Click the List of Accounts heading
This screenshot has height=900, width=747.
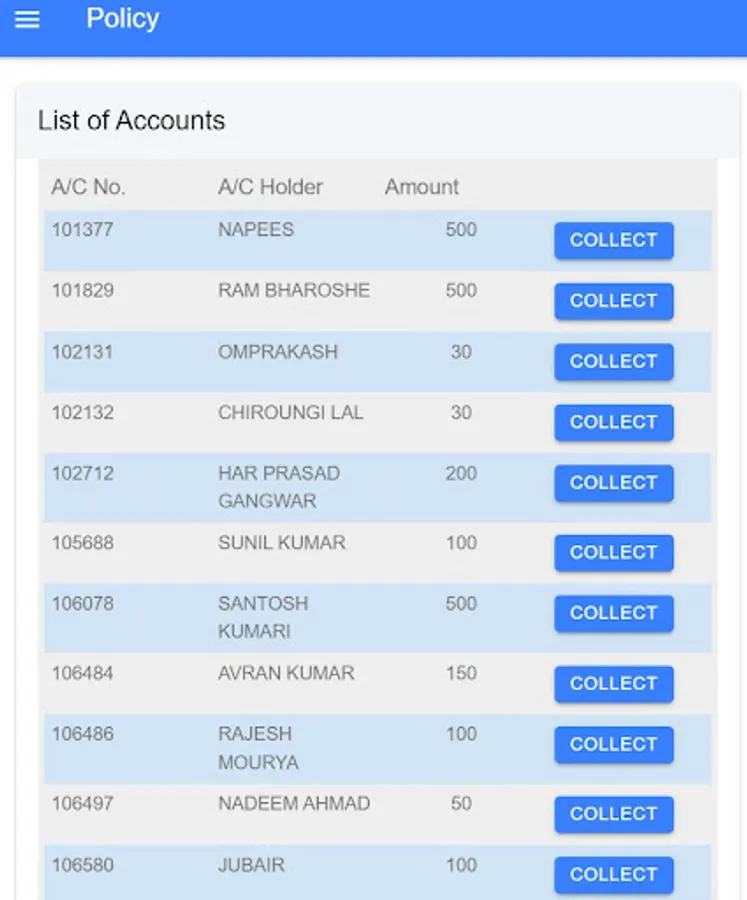point(131,121)
